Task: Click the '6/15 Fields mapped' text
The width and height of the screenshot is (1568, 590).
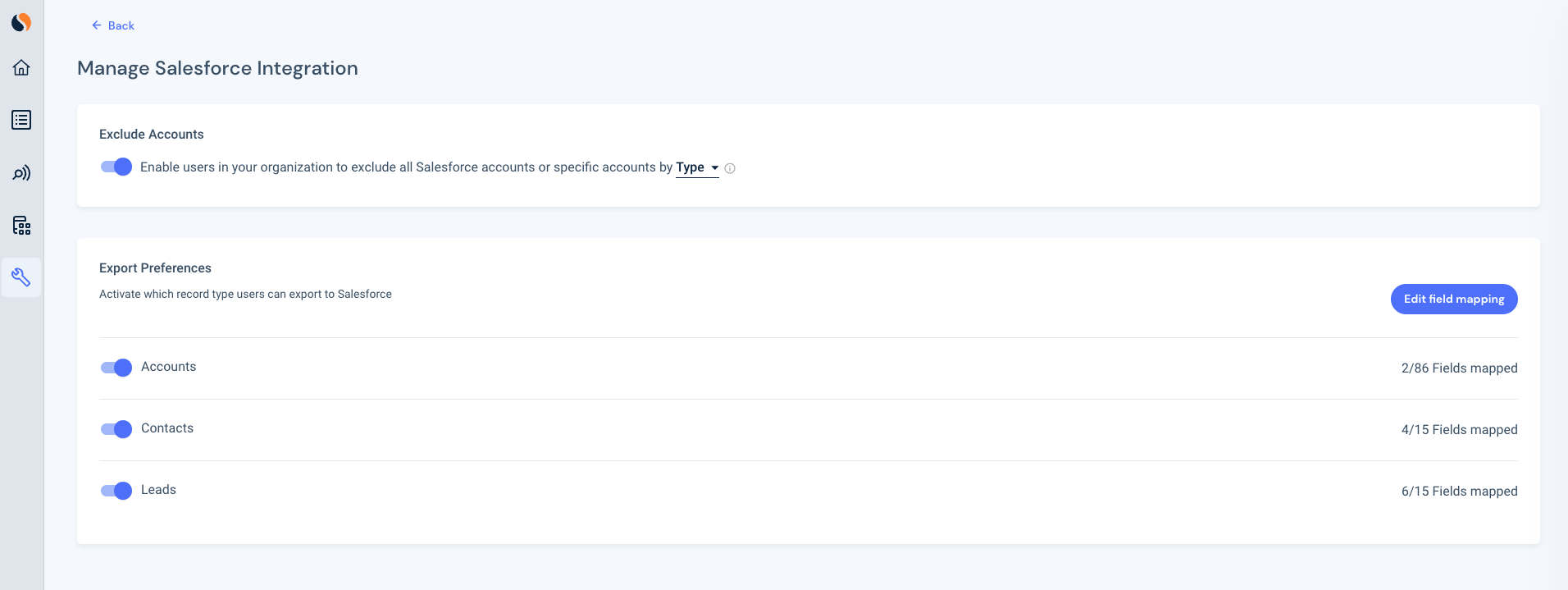Action: pos(1460,492)
